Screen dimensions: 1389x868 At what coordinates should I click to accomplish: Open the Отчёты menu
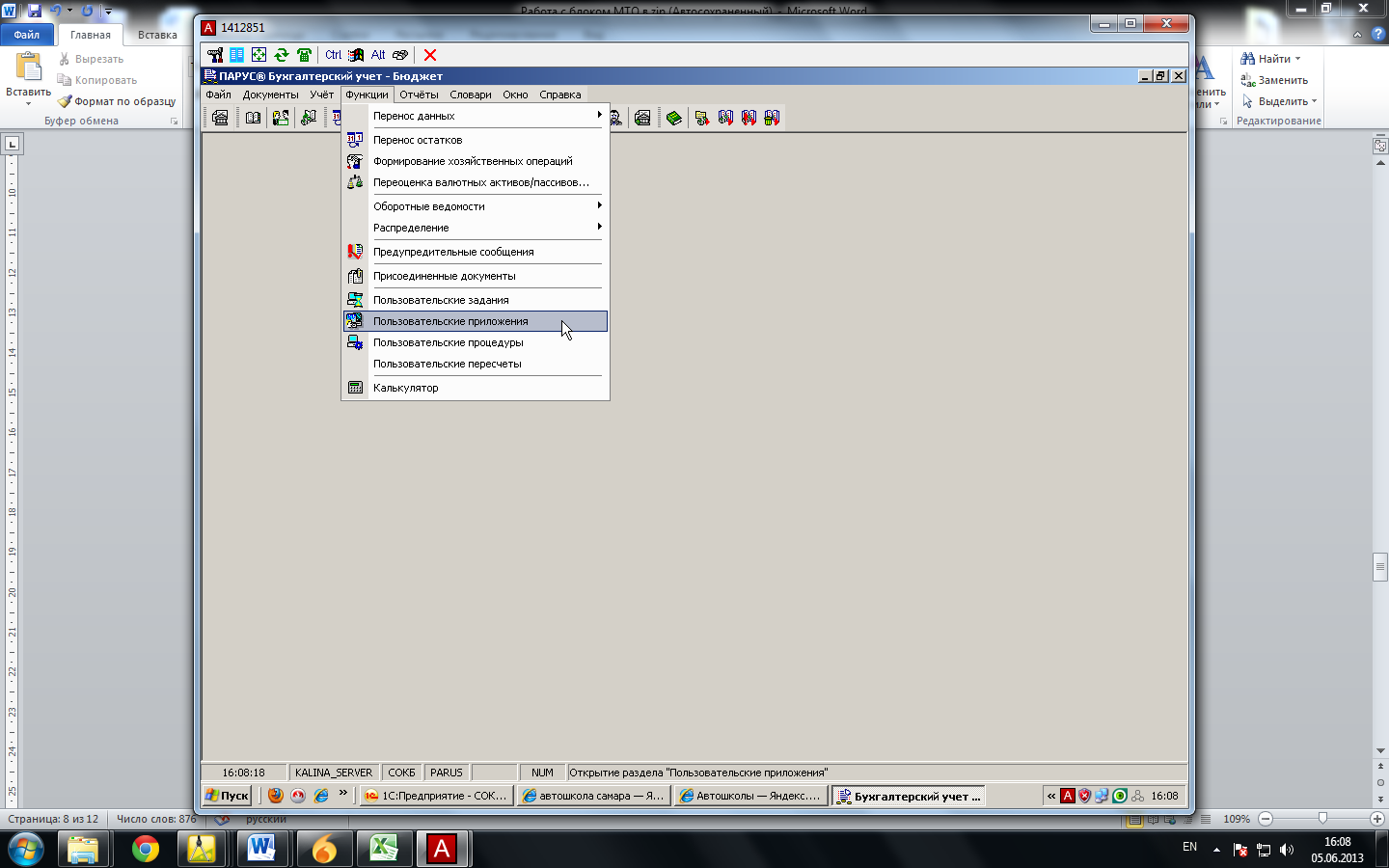419,95
